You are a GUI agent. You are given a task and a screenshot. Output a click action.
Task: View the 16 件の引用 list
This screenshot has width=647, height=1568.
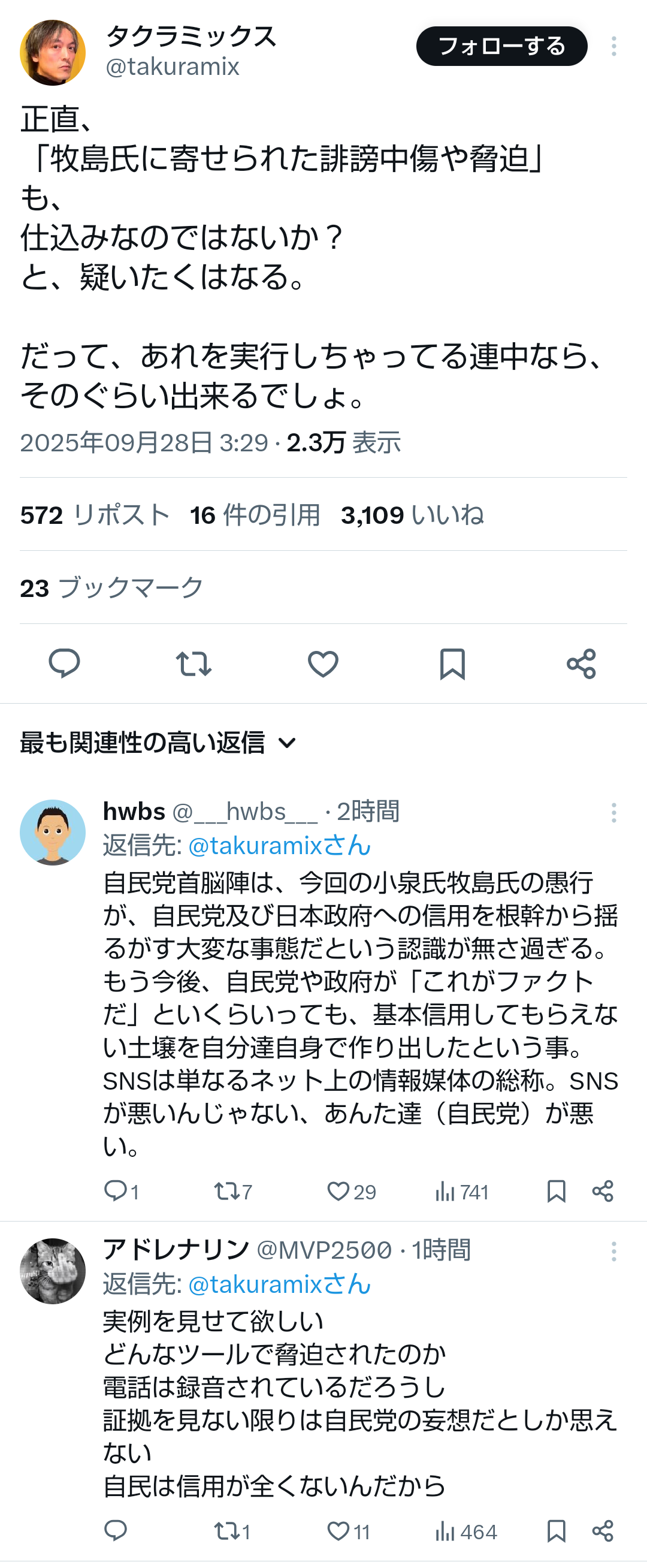(x=255, y=515)
